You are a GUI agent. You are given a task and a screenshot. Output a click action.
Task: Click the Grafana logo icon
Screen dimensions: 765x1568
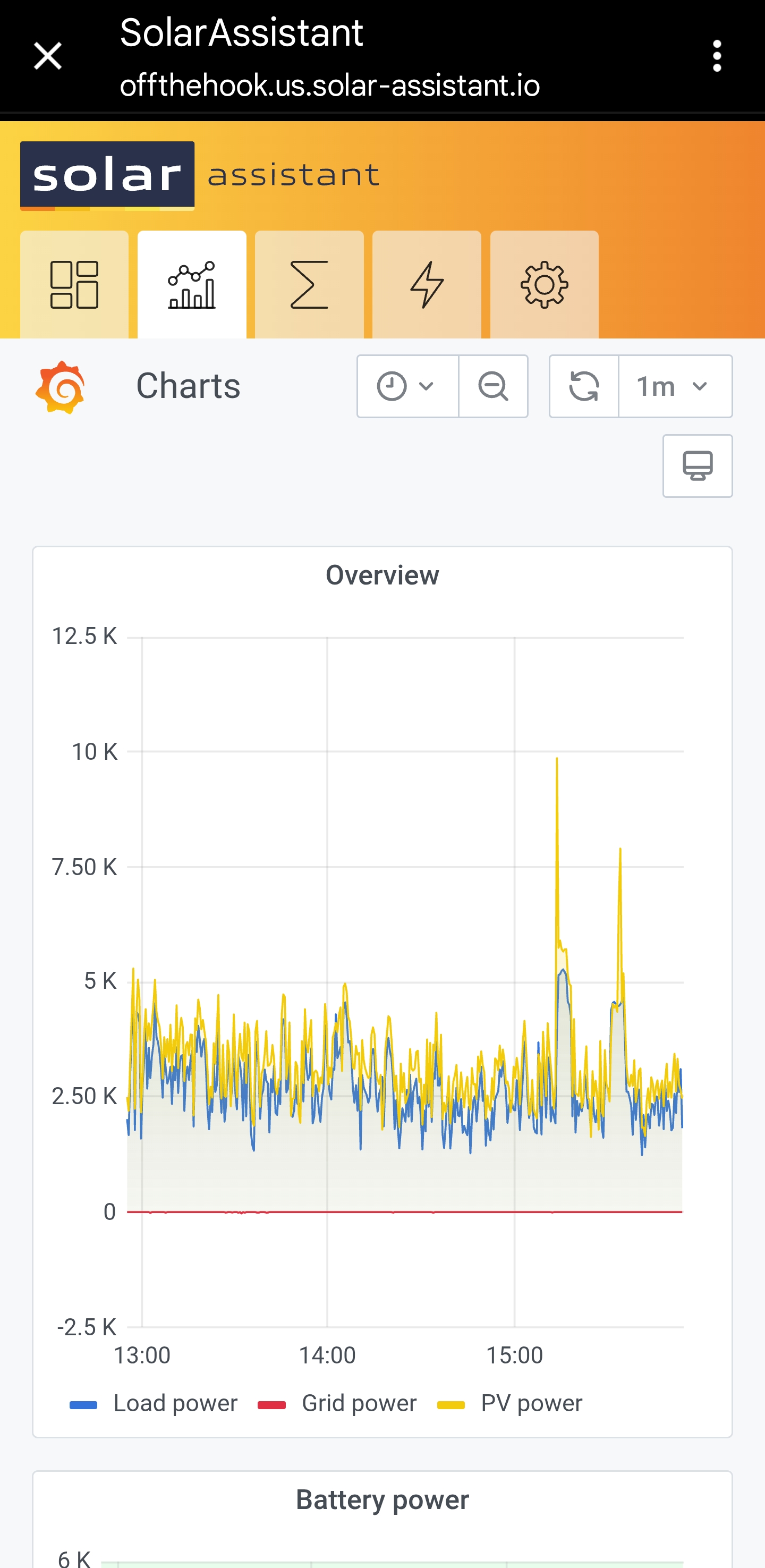(59, 387)
